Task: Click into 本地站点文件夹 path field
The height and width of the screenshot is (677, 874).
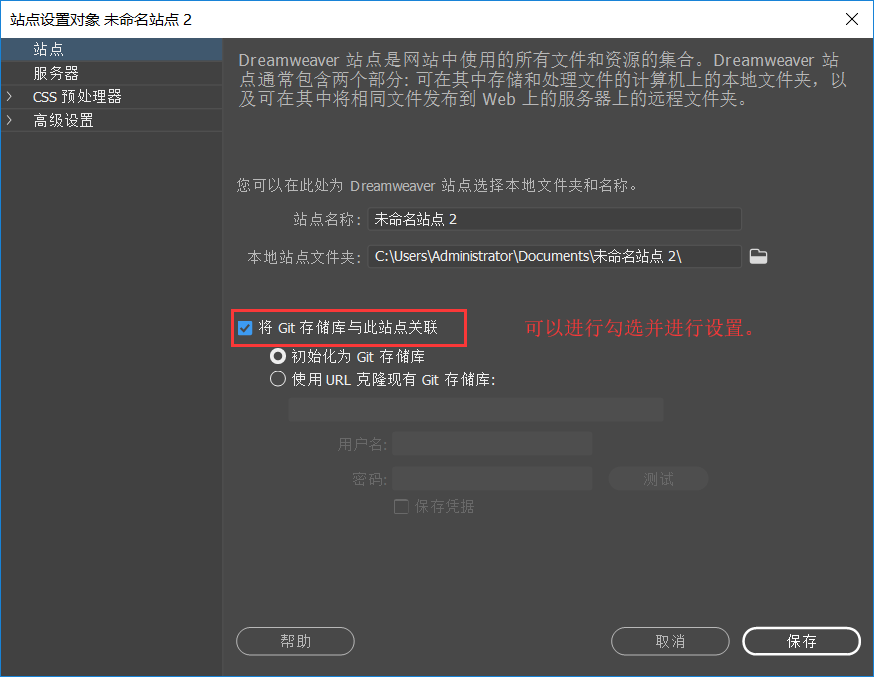Action: [555, 256]
